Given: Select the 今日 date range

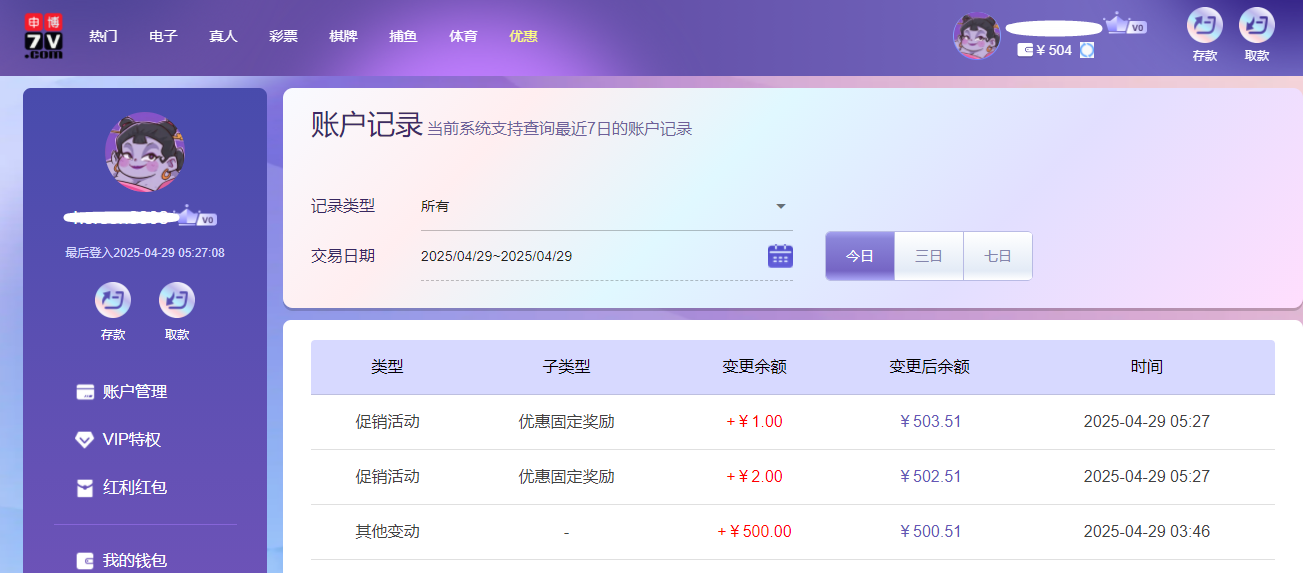Looking at the screenshot, I should pyautogui.click(x=860, y=256).
